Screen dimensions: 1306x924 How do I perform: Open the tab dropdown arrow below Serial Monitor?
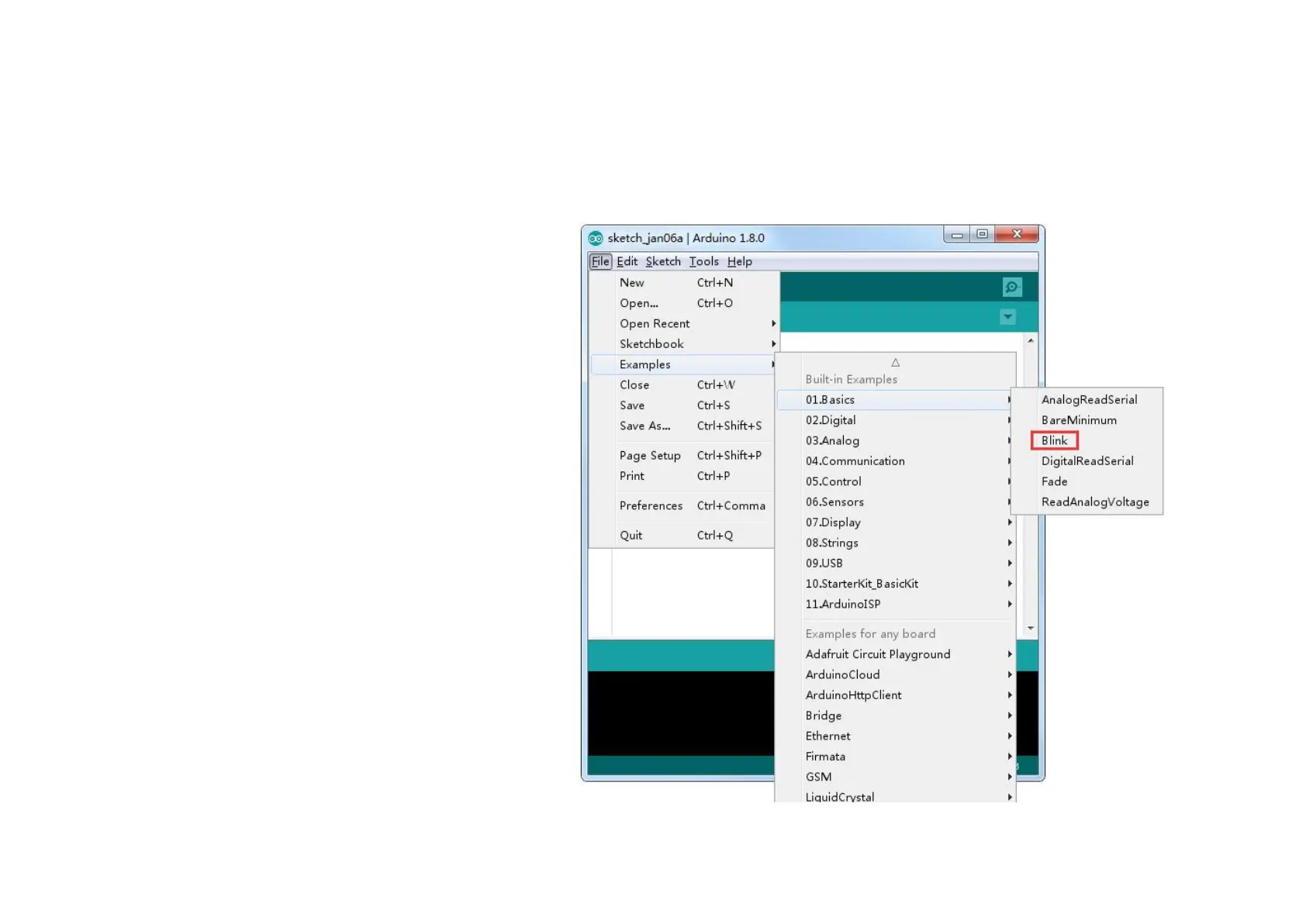point(1007,316)
